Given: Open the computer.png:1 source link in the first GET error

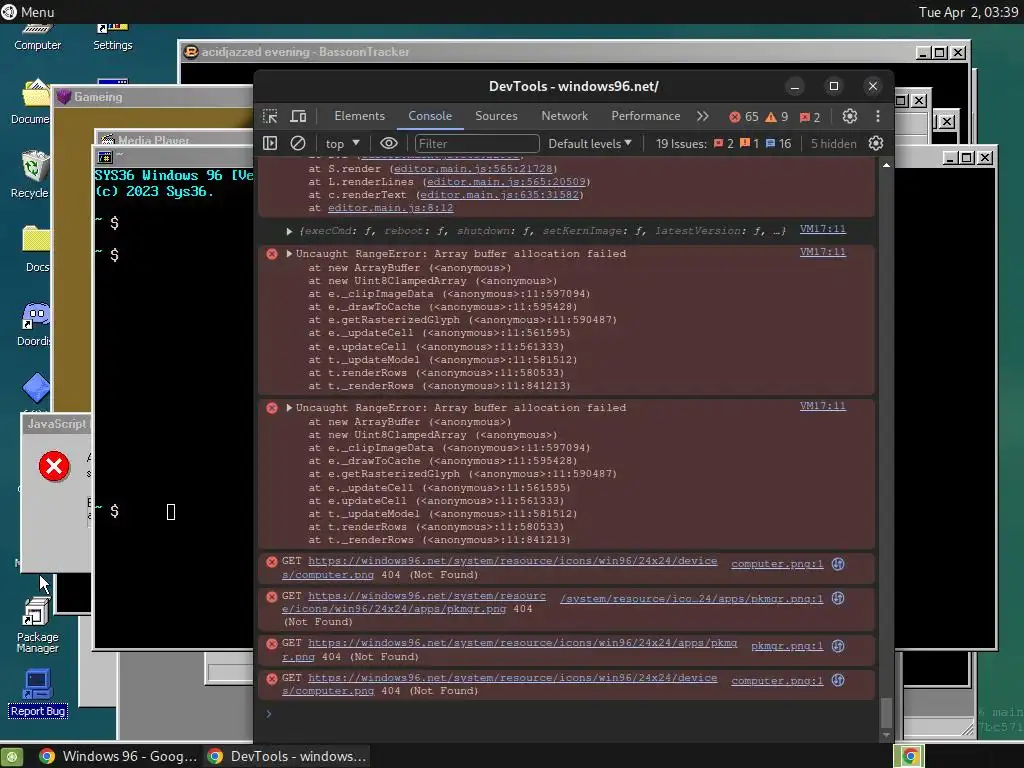Looking at the screenshot, I should click(777, 564).
